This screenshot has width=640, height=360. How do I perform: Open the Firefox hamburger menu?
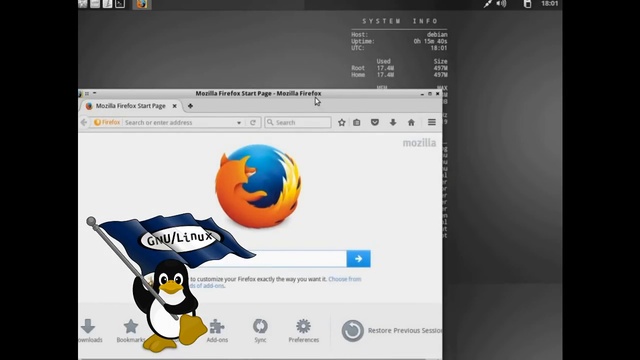click(x=431, y=122)
